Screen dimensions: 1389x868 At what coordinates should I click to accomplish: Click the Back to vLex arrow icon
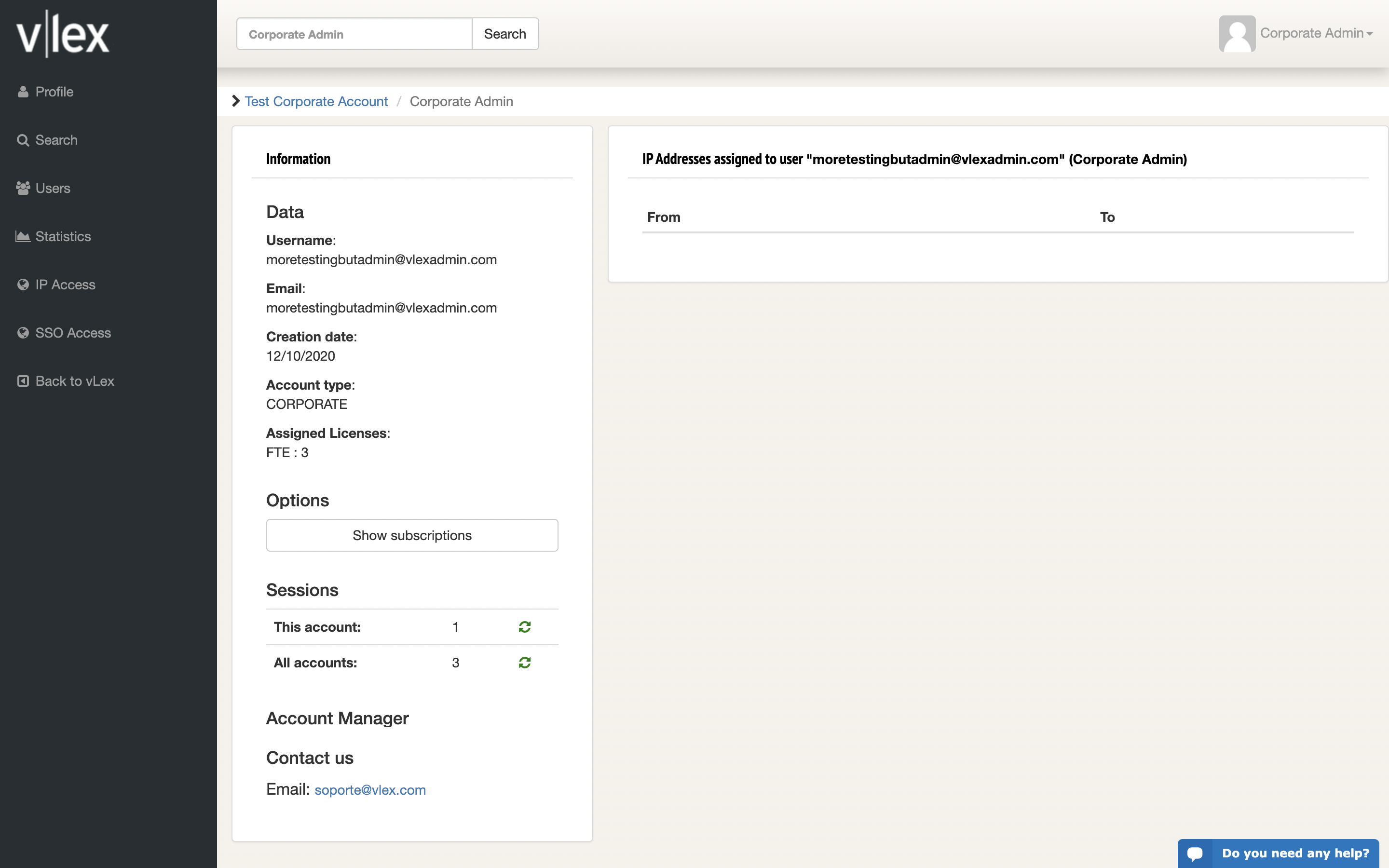pyautogui.click(x=23, y=381)
